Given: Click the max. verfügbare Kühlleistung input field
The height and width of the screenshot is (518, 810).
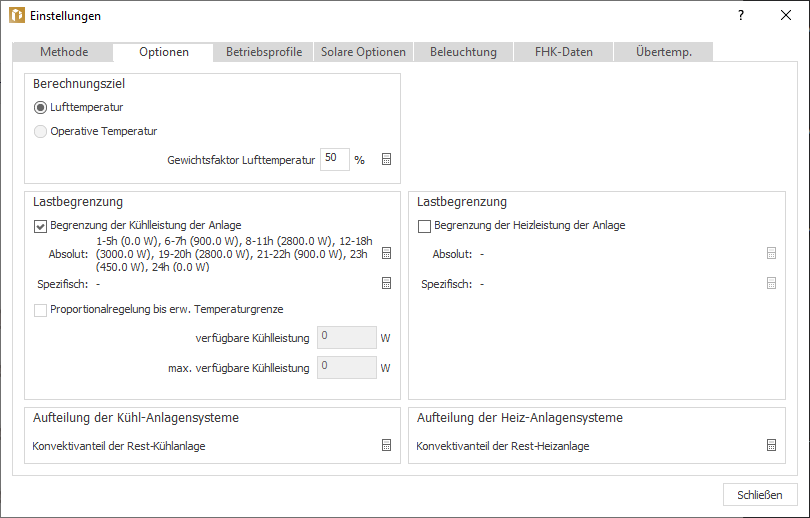Looking at the screenshot, I should [x=347, y=368].
